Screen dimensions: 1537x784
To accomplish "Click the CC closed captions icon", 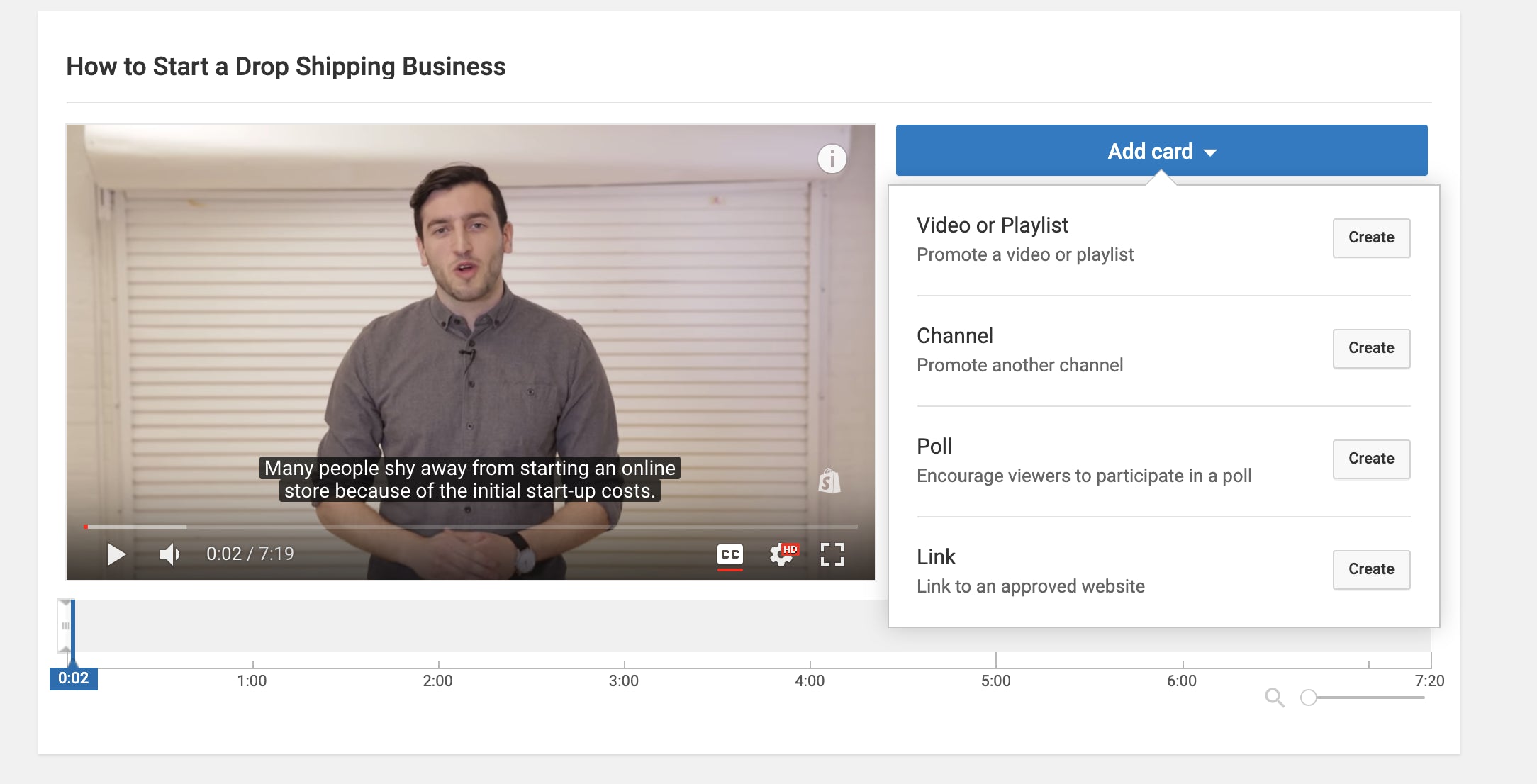I will pyautogui.click(x=729, y=552).
